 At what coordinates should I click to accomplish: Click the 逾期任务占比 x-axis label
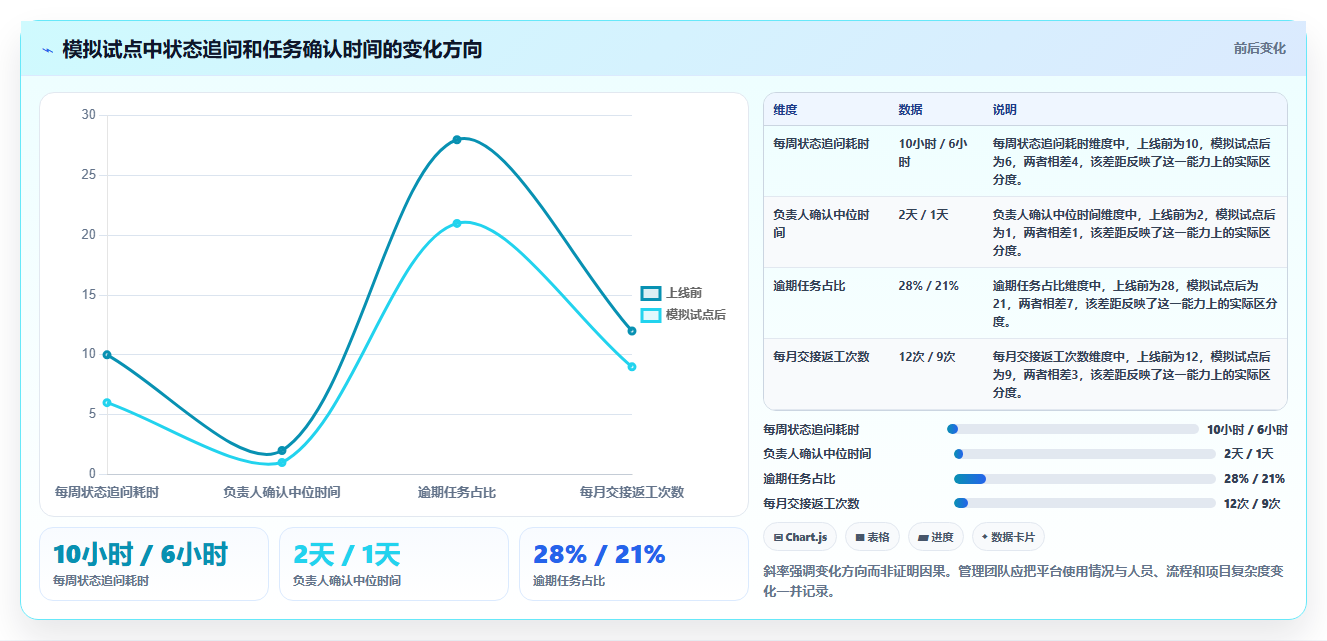tap(457, 492)
